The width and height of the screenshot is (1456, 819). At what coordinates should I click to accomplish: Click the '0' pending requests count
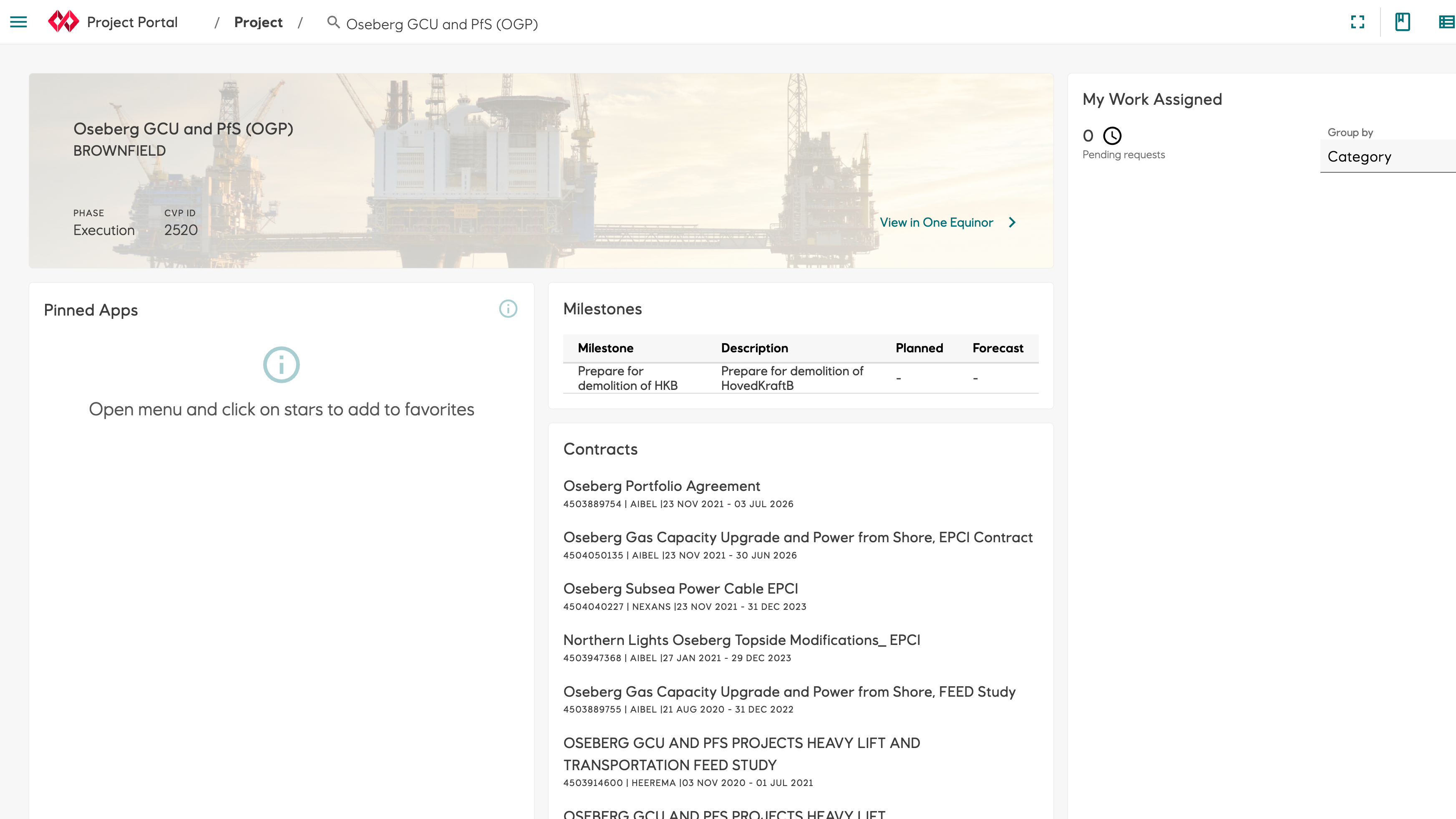click(x=1088, y=136)
